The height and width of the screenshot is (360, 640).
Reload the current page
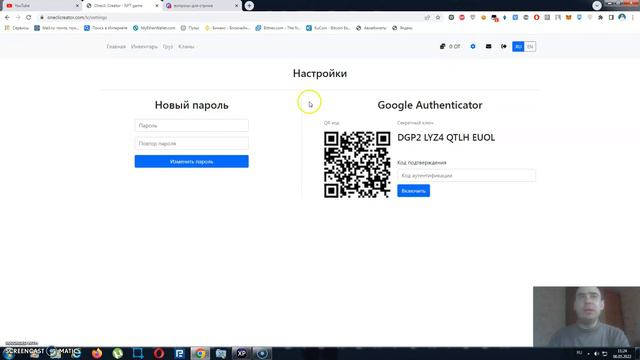tap(29, 18)
